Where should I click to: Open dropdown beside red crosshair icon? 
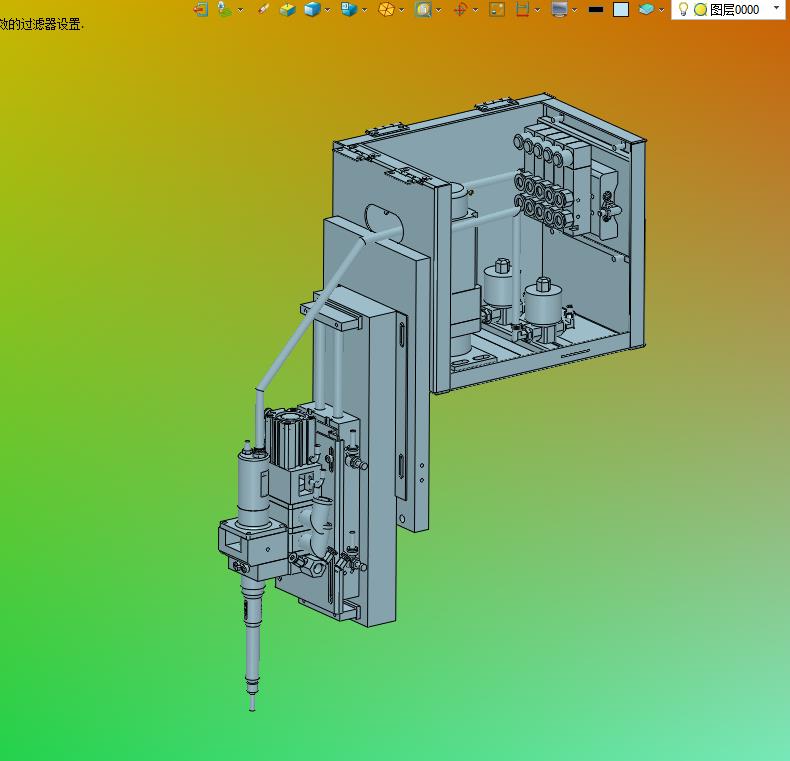click(x=475, y=10)
